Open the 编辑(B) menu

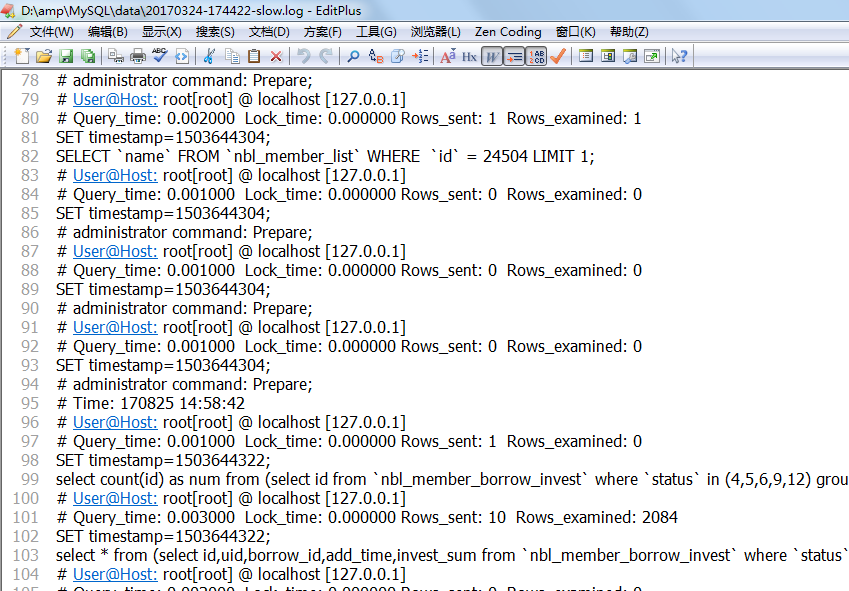click(x=108, y=32)
